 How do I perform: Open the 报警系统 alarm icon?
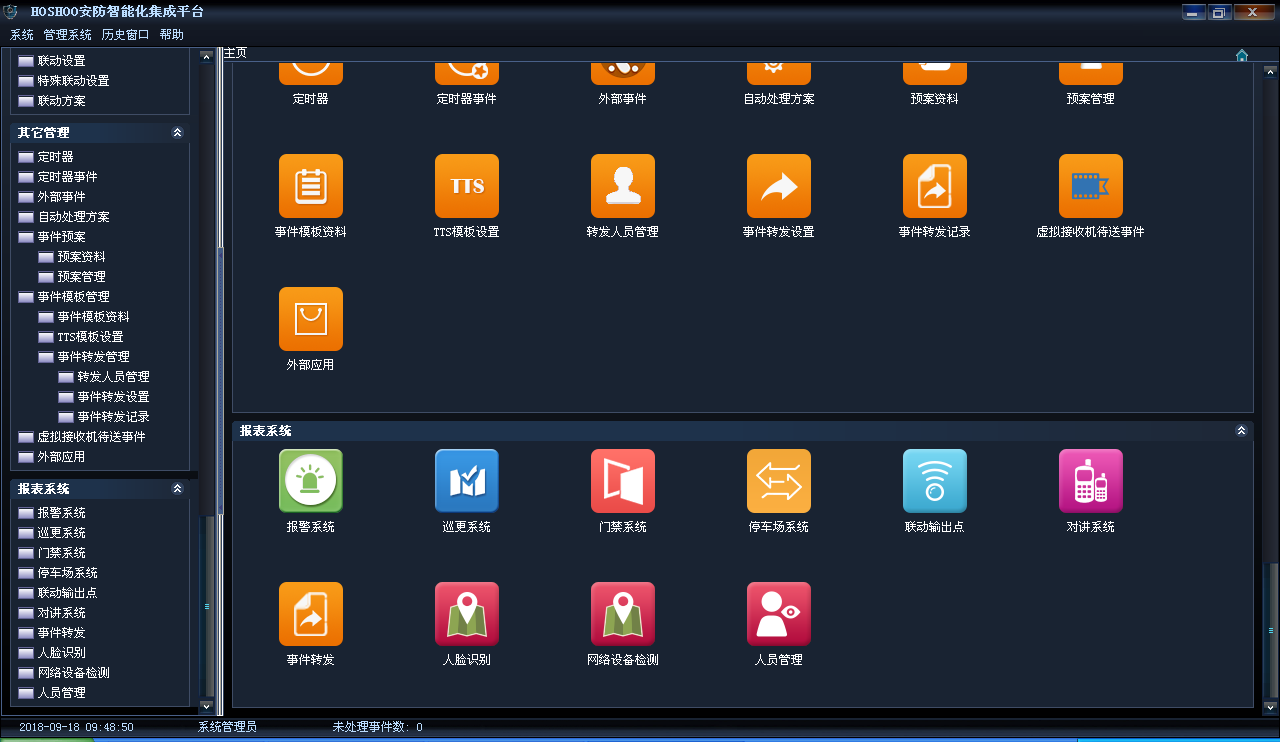click(310, 481)
